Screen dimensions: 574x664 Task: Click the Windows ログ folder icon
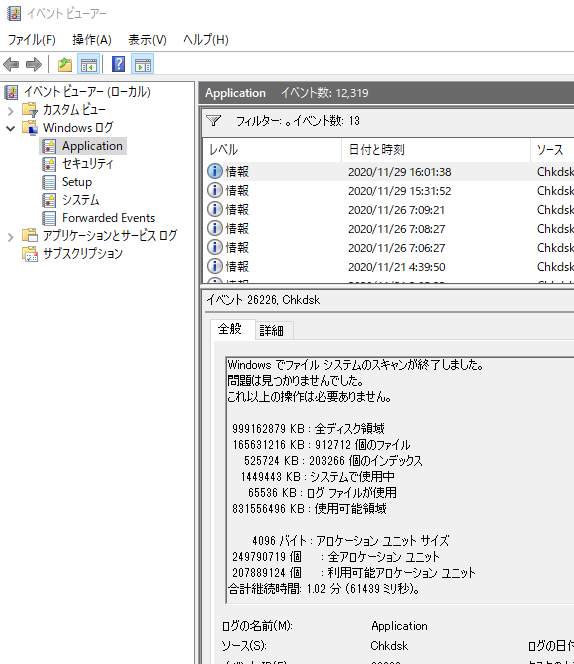30,127
